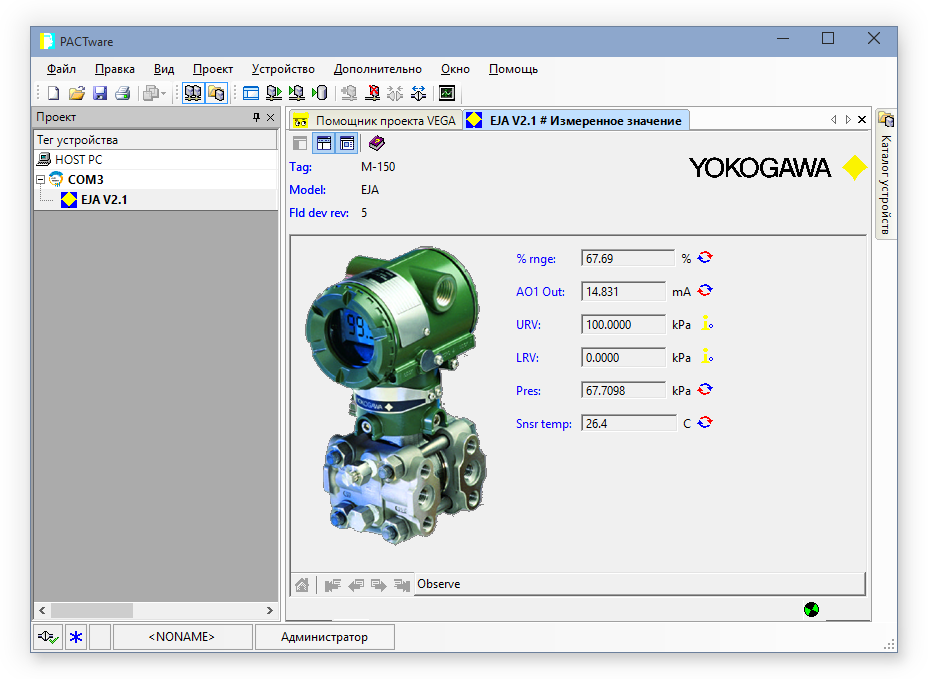Click the LRV field showing 0.0000
Screen dimensions: 928x679
tap(623, 358)
